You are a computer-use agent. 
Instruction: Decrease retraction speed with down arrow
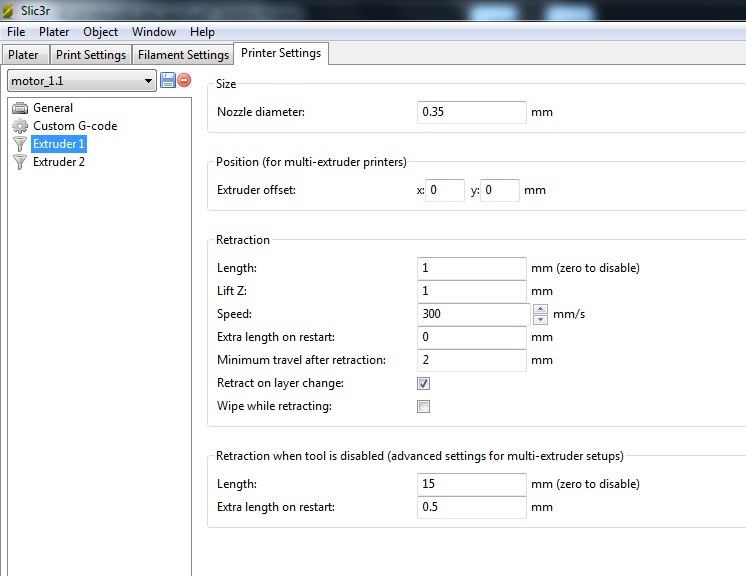[x=541, y=319]
